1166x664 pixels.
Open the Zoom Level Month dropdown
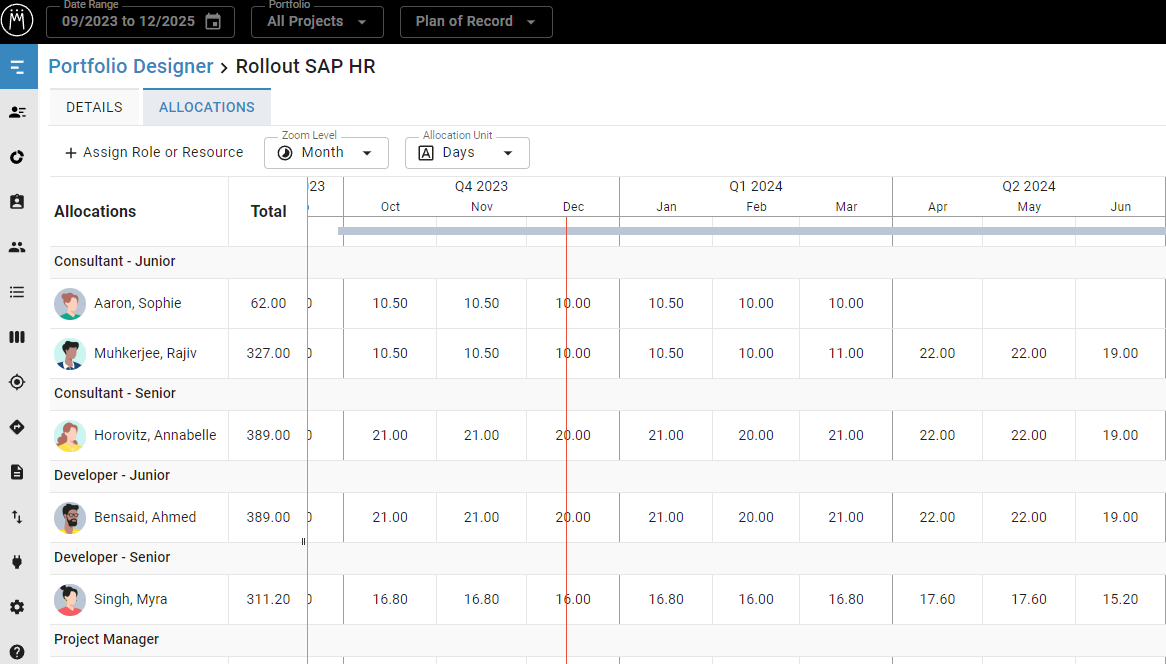(326, 152)
